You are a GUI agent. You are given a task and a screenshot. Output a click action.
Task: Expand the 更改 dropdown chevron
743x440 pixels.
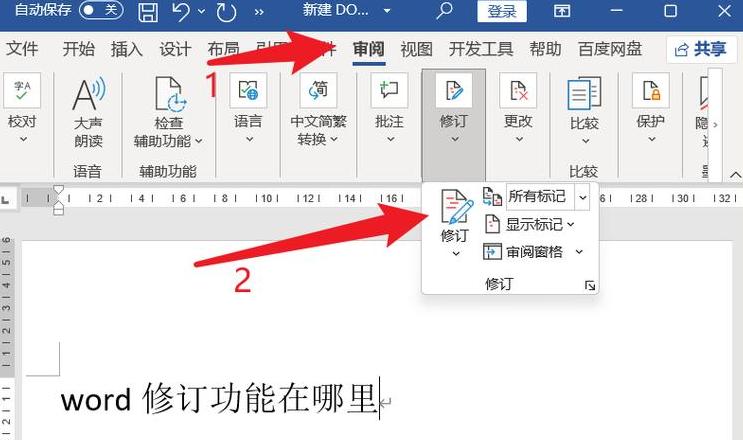(519, 139)
